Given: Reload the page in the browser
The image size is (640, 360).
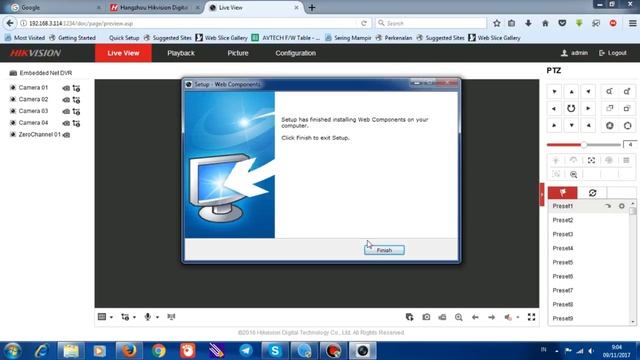Looking at the screenshot, I should point(364,23).
